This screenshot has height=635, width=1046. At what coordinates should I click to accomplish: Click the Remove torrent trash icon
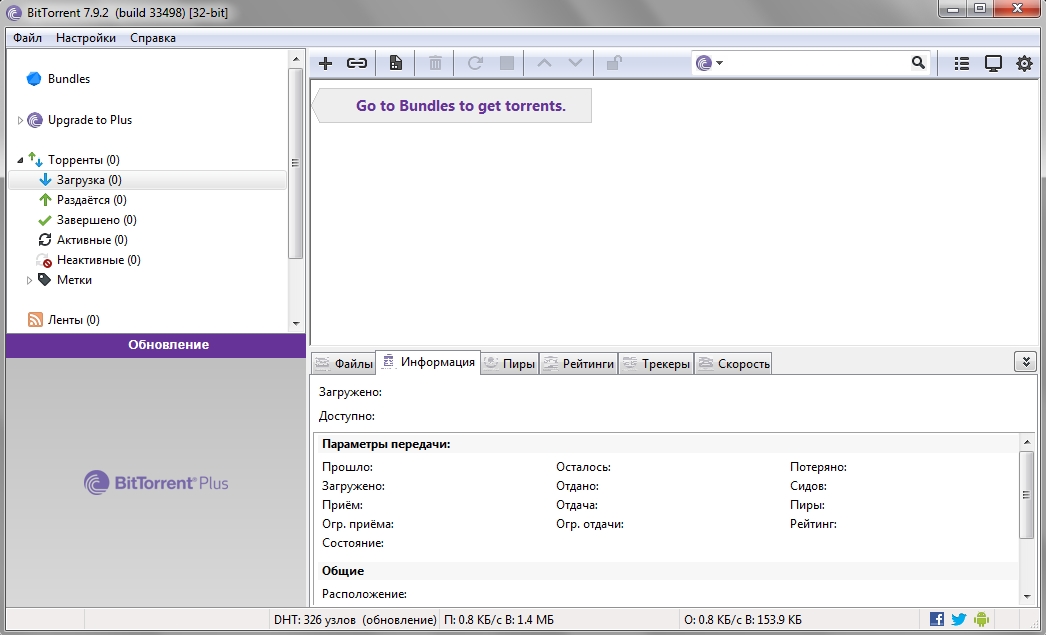[x=435, y=63]
